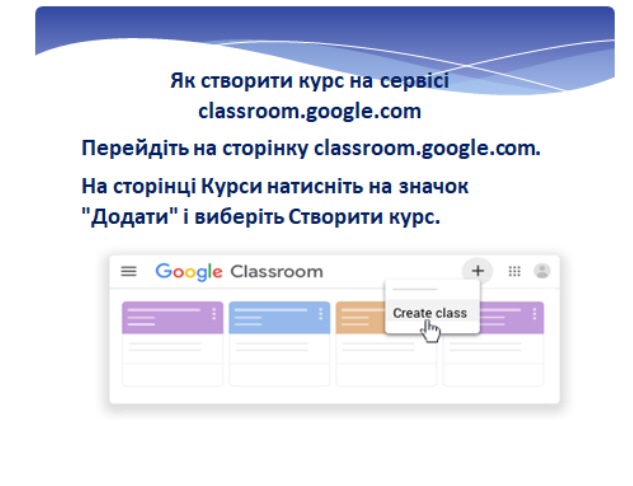The width and height of the screenshot is (633, 486).
Task: Click the classroom.google.com text in the title
Action: pos(309,108)
